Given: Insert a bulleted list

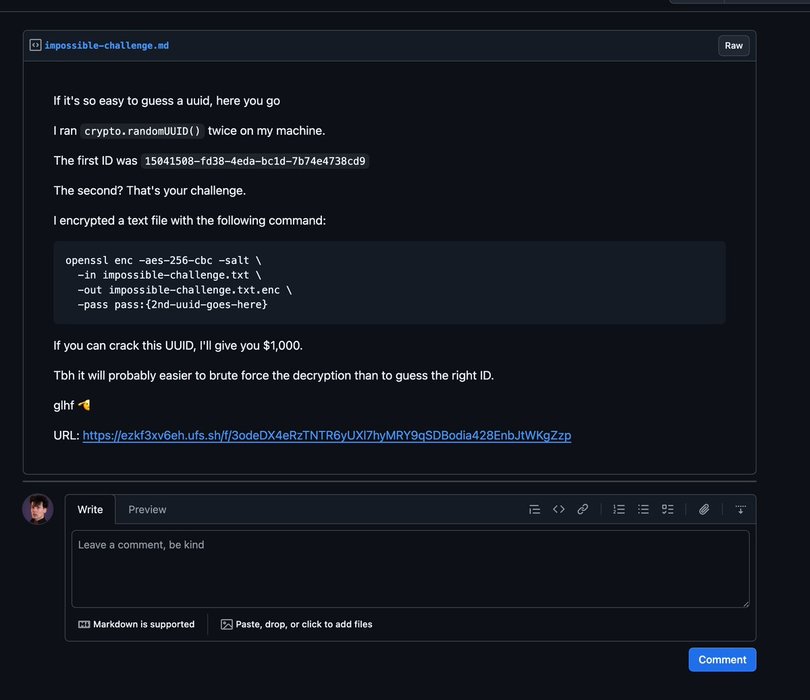Looking at the screenshot, I should [x=643, y=509].
